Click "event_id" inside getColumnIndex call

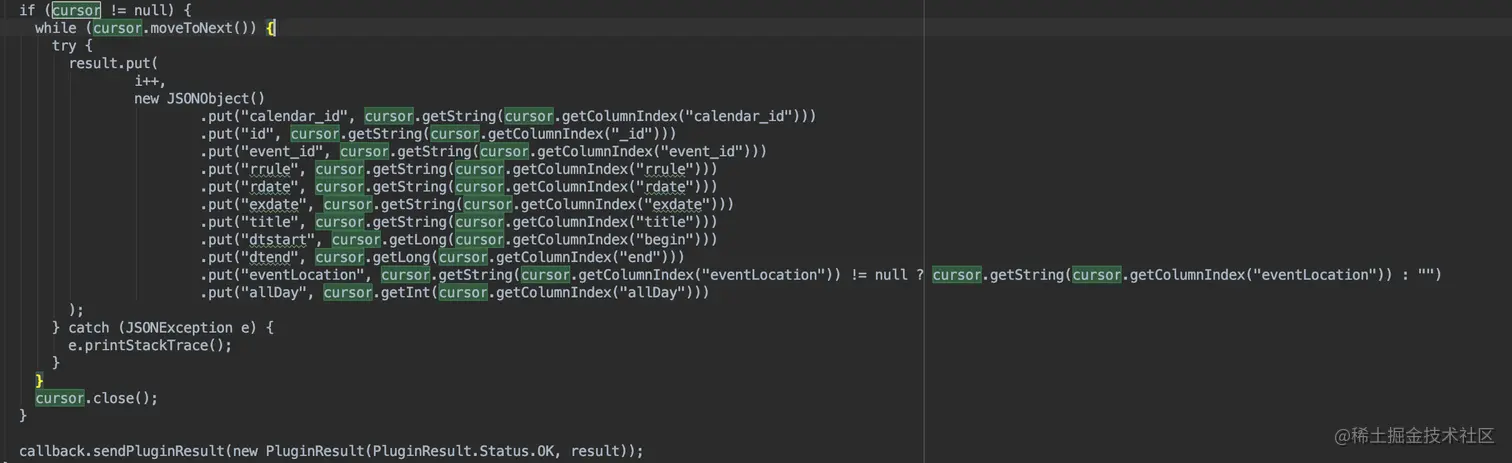(x=704, y=151)
